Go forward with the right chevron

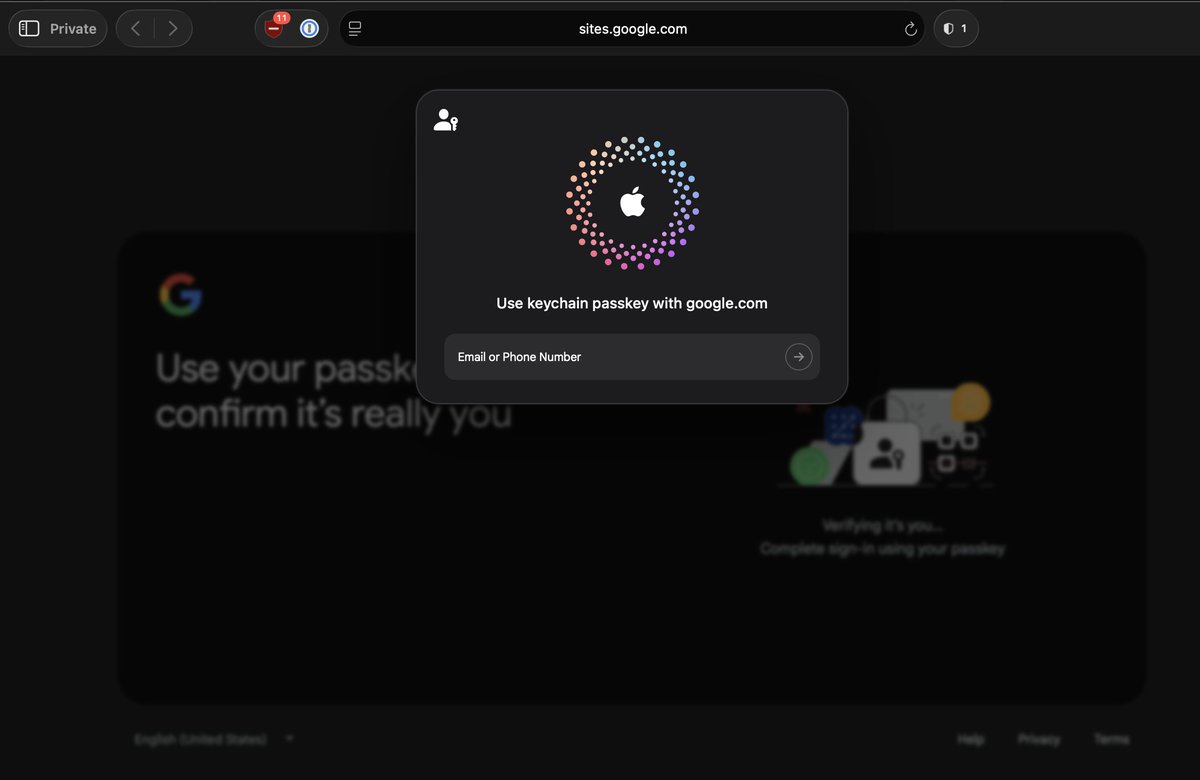173,29
